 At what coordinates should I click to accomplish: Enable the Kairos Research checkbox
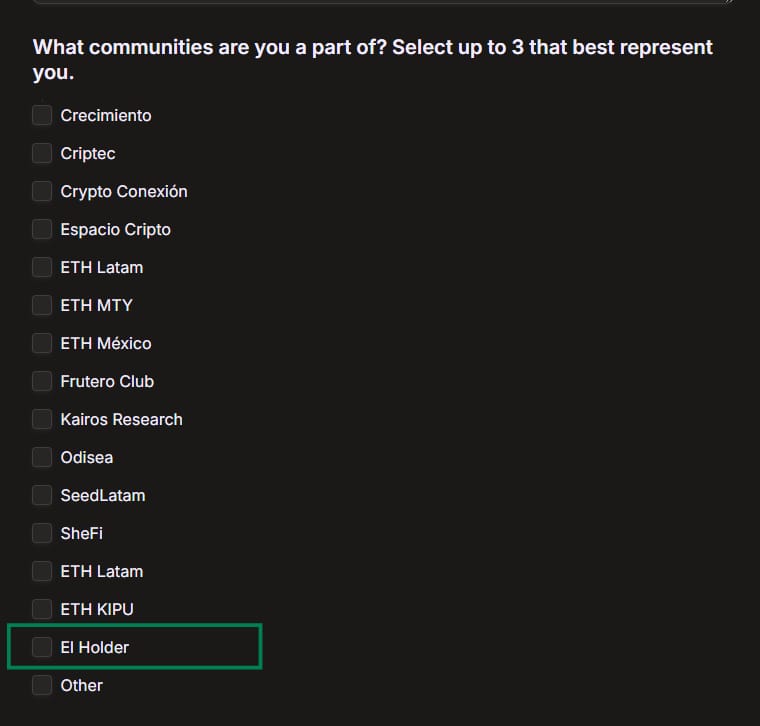coord(42,419)
